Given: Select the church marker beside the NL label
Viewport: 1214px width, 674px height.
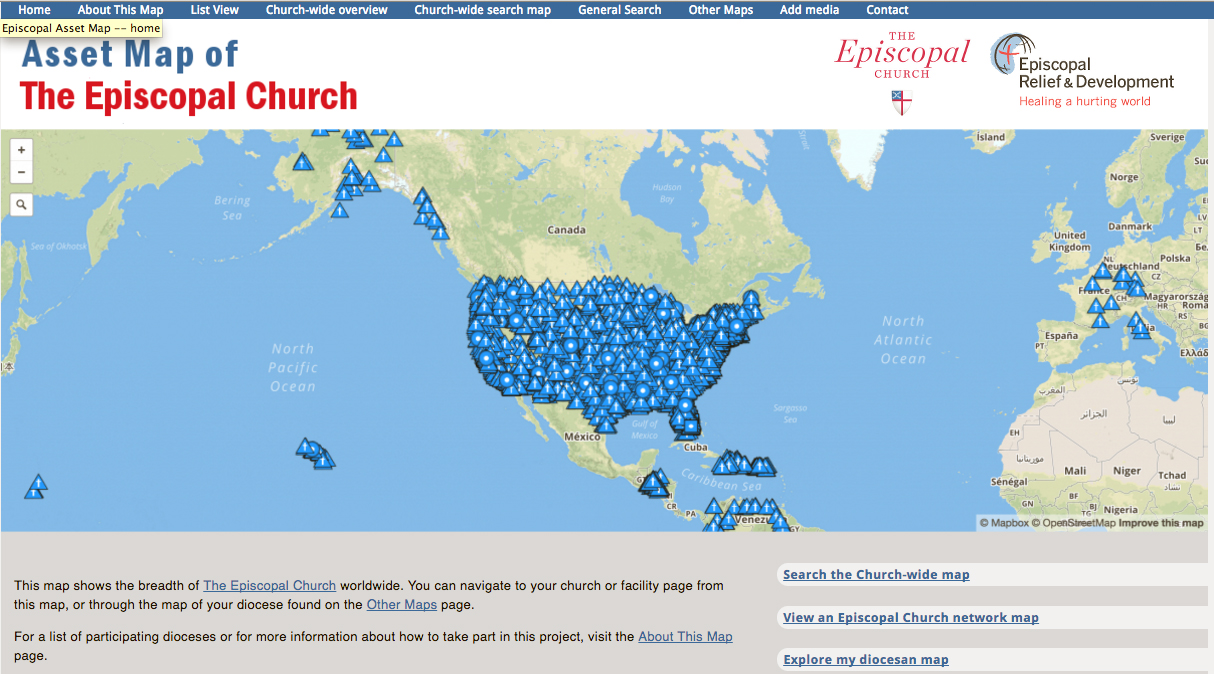Looking at the screenshot, I should coord(1102,270).
